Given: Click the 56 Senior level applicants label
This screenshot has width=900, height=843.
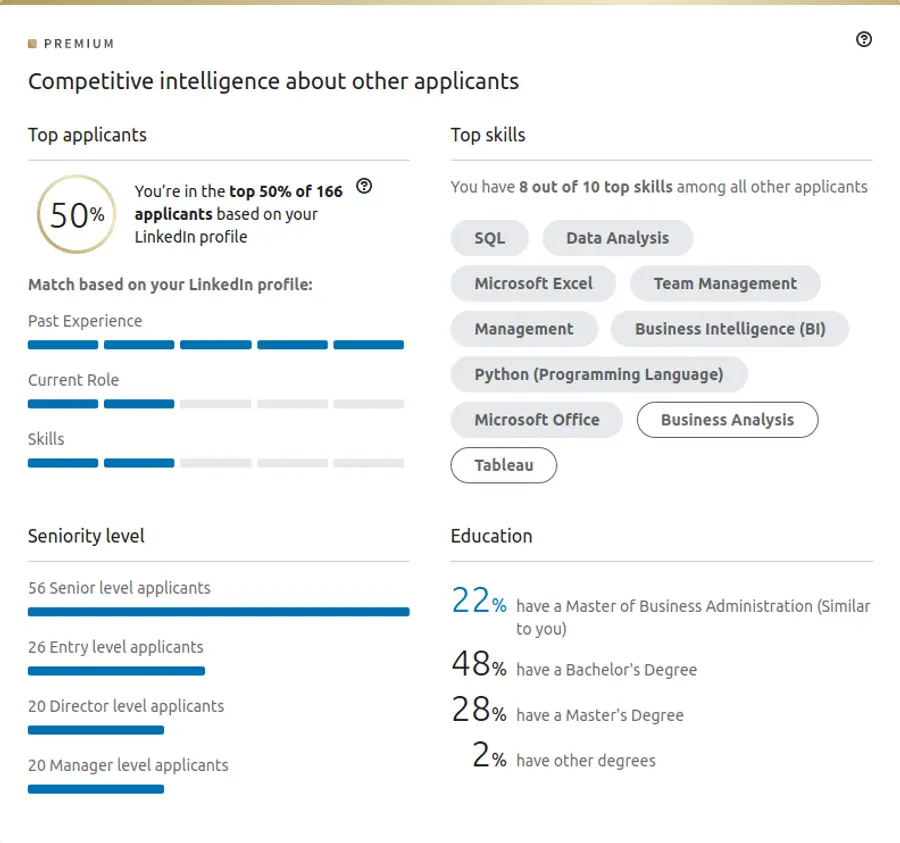Looking at the screenshot, I should click(119, 588).
